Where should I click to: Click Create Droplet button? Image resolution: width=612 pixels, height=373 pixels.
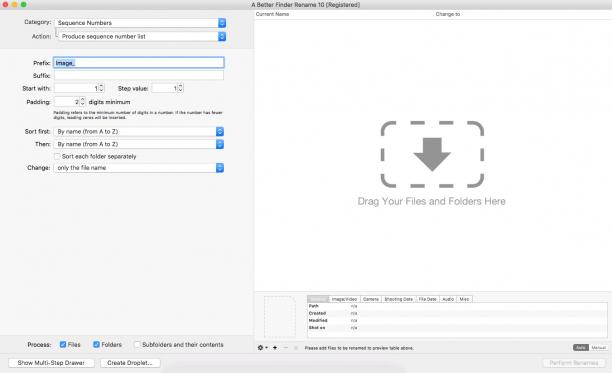point(130,363)
